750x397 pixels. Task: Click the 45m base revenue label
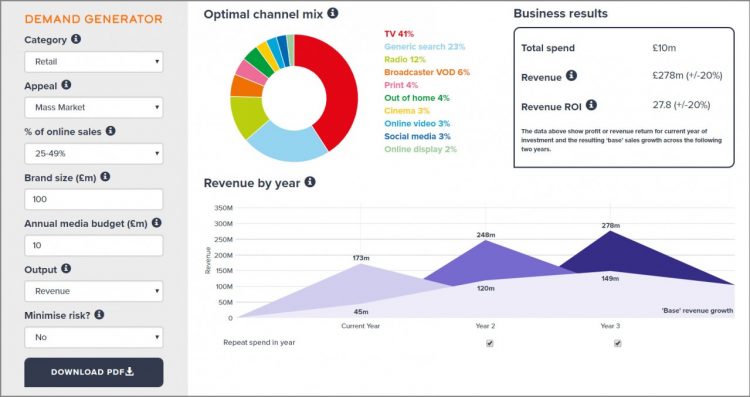(361, 312)
